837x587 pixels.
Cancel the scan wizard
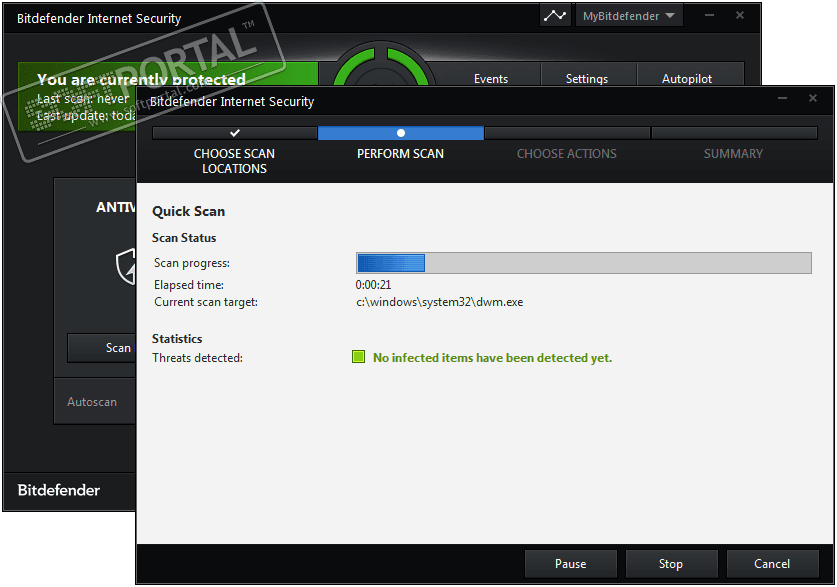[x=772, y=564]
